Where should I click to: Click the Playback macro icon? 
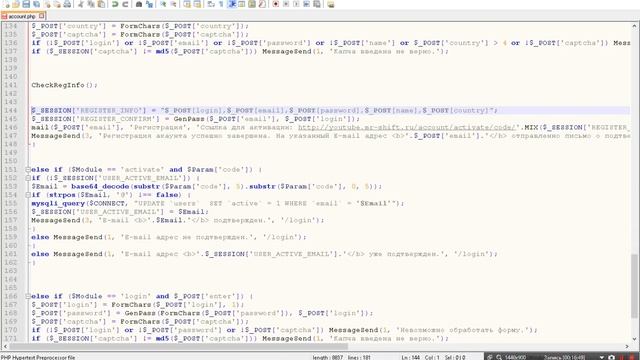click(x=296, y=4)
